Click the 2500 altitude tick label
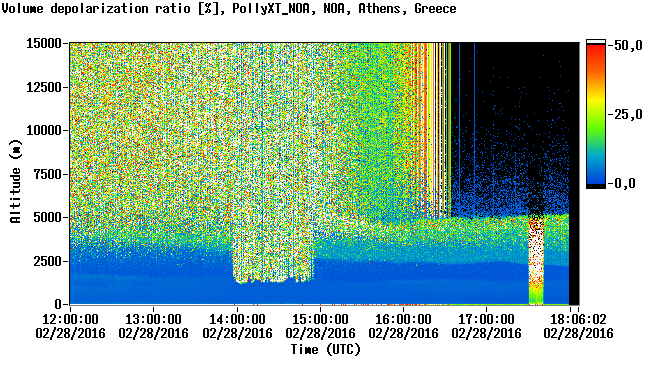The width and height of the screenshot is (665, 389). (47, 261)
